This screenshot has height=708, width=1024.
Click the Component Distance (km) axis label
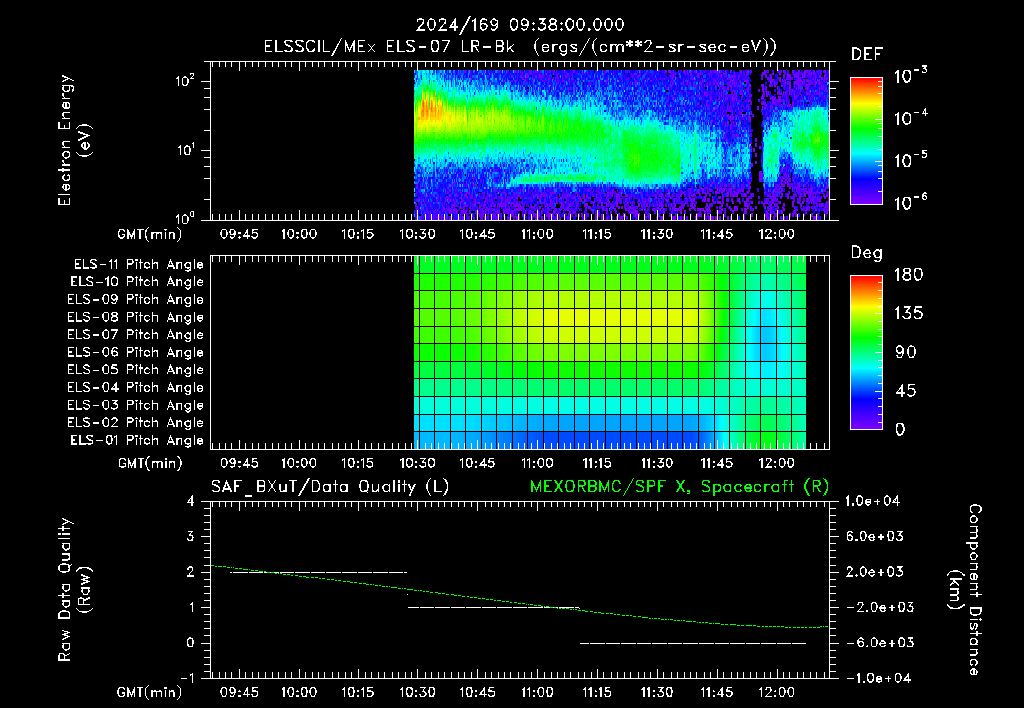(965, 590)
